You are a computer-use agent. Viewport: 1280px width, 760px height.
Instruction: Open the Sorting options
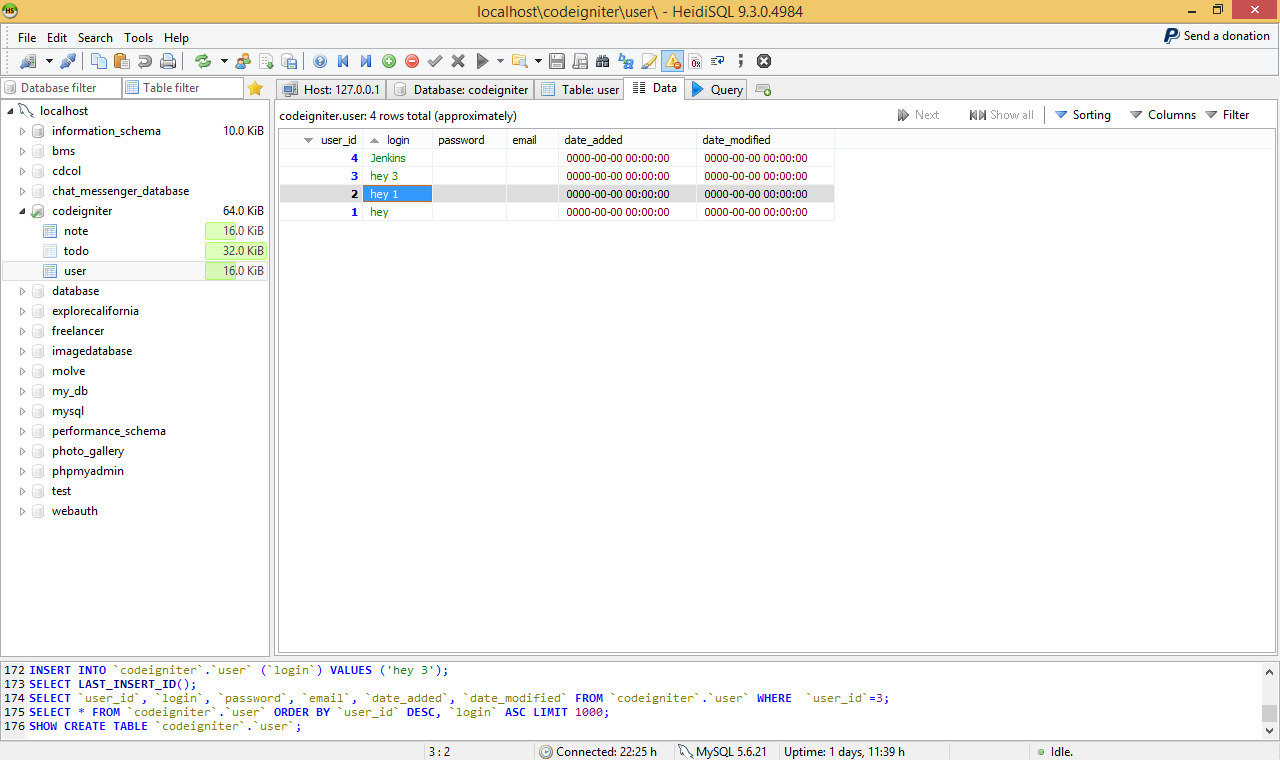click(1082, 115)
